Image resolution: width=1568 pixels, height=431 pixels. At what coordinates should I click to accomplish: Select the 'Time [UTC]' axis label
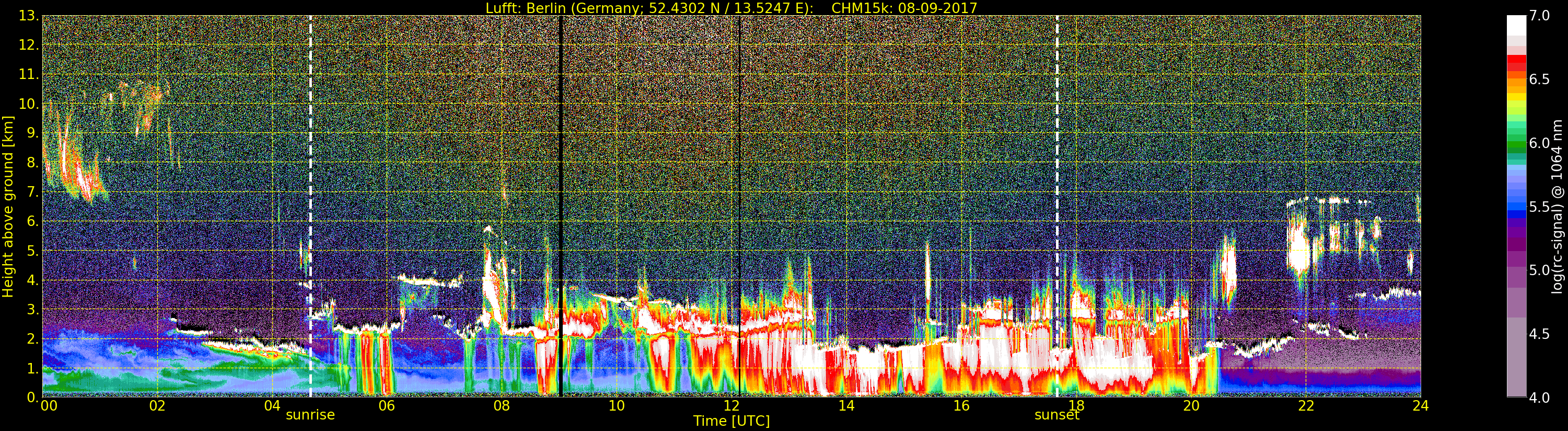coord(731,421)
